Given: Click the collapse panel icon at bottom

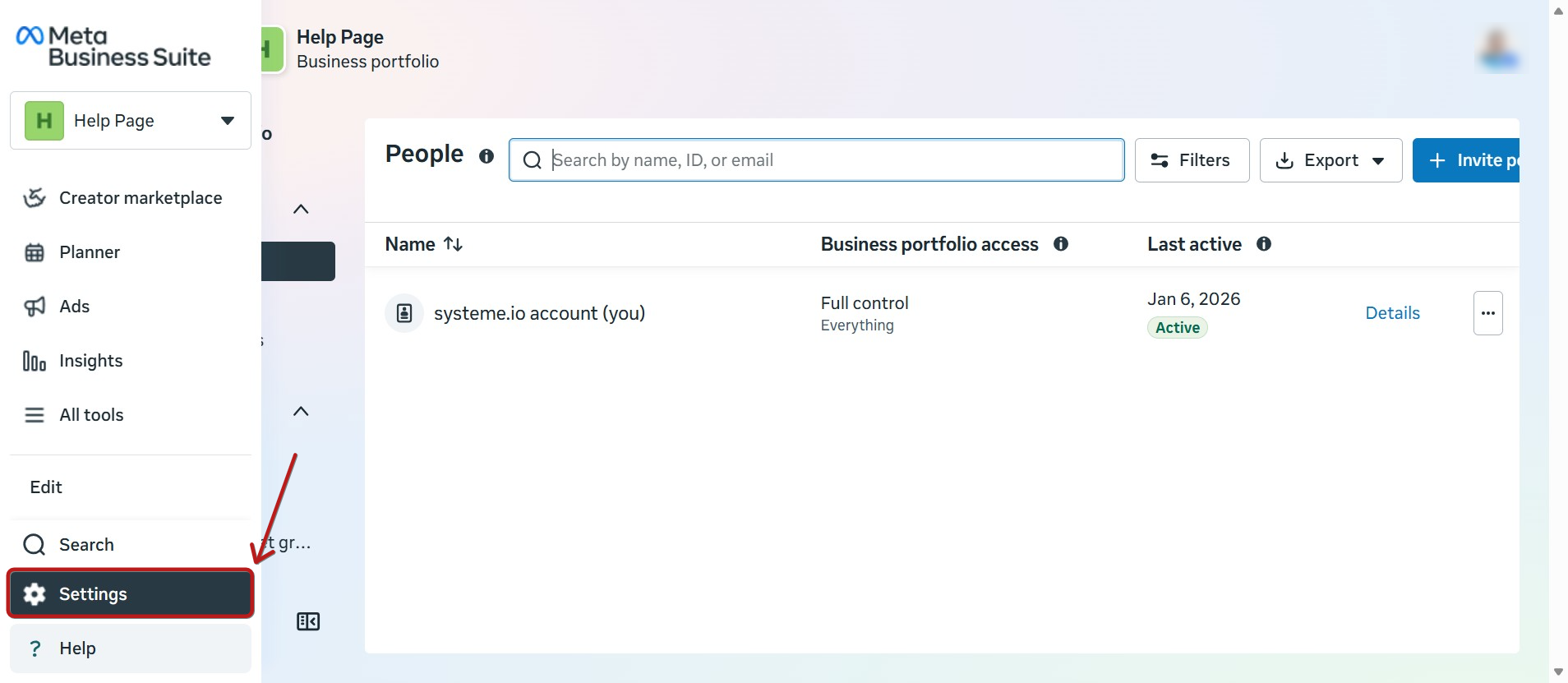Looking at the screenshot, I should [x=308, y=621].
